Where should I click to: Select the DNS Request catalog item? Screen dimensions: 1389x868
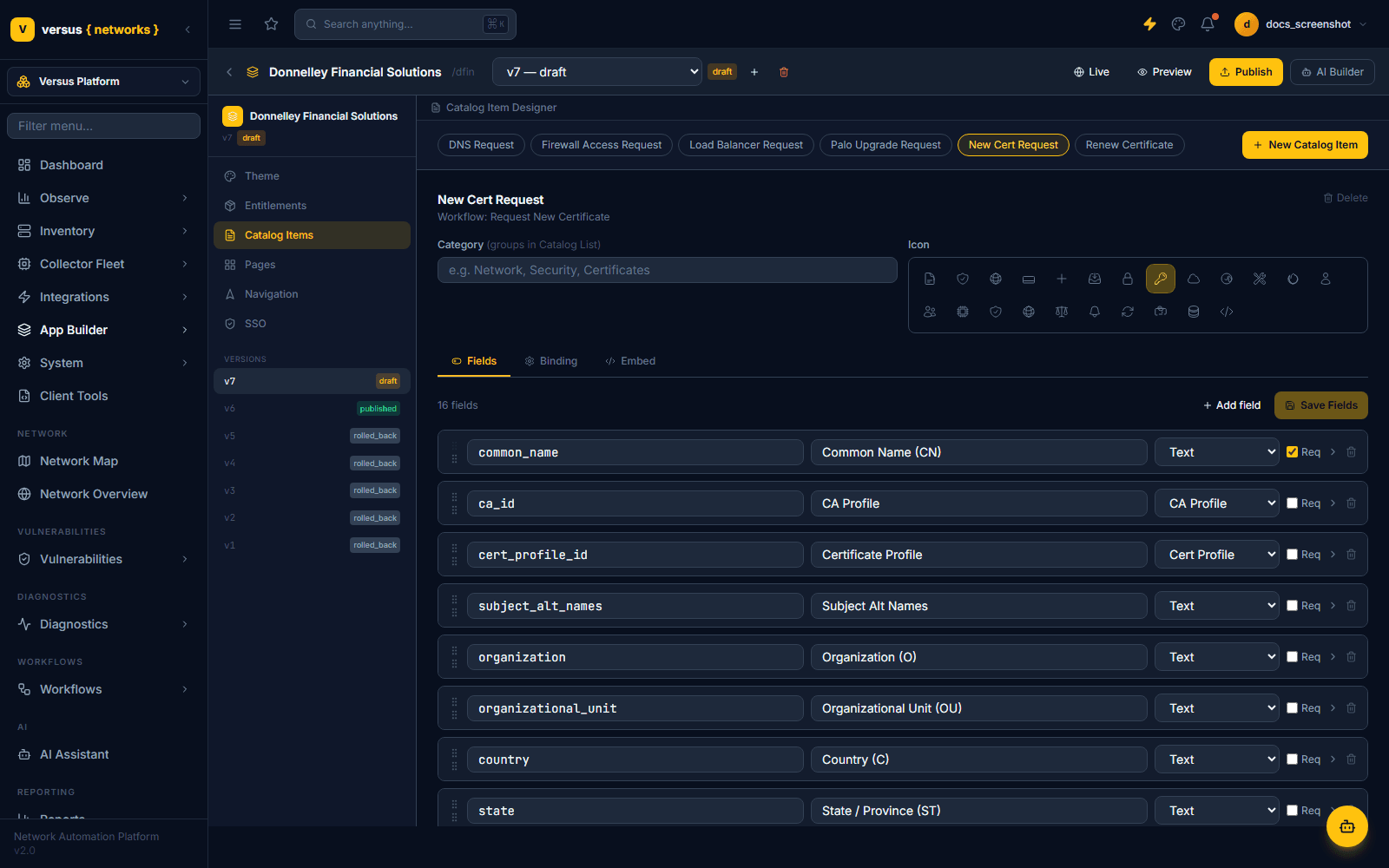click(481, 145)
